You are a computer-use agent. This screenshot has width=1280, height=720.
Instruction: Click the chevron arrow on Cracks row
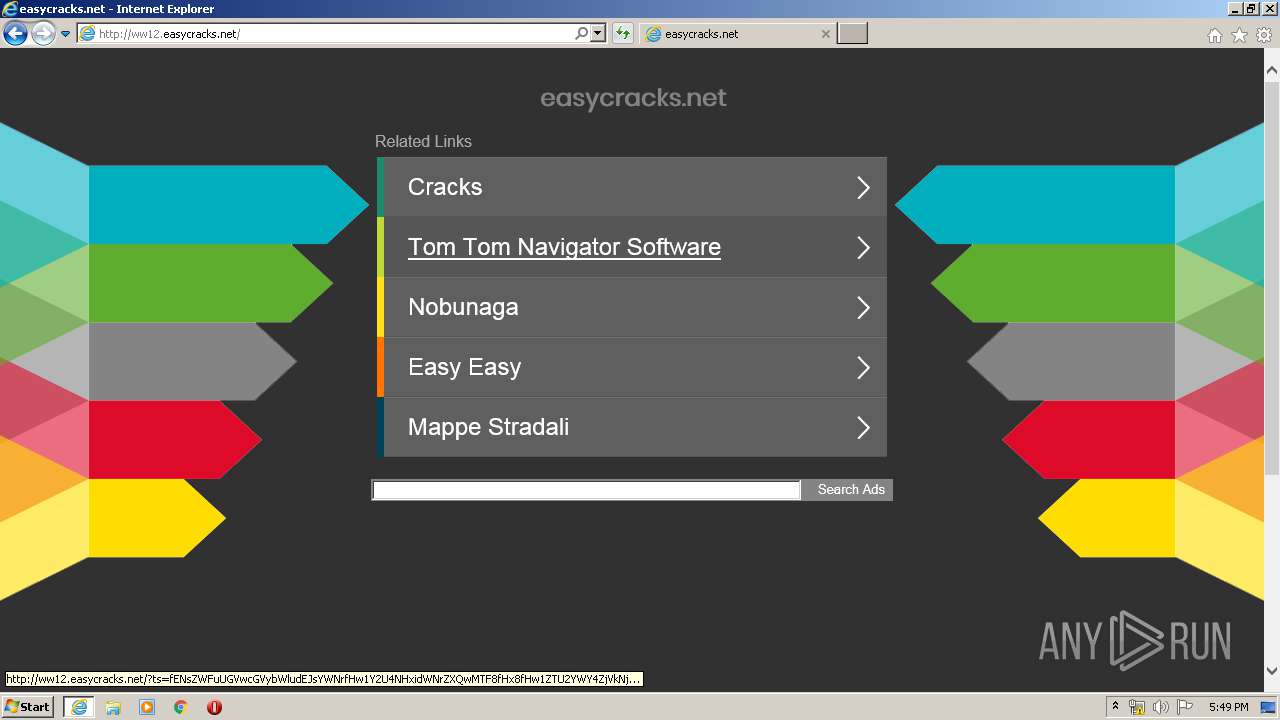863,187
